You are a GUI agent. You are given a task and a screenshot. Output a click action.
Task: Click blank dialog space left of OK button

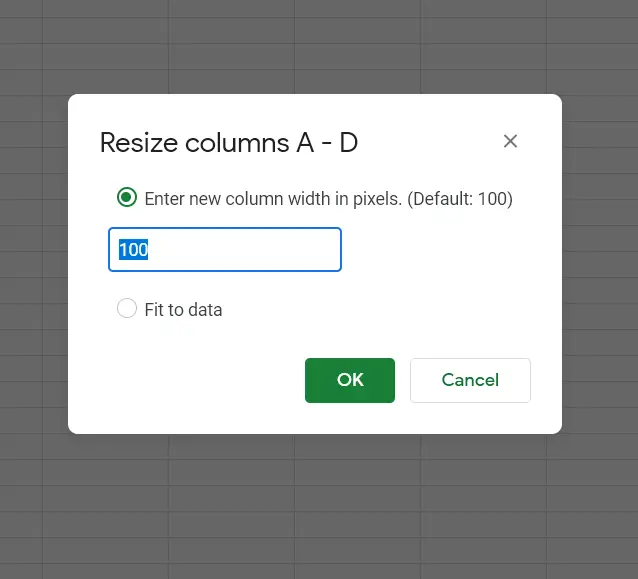[187, 380]
